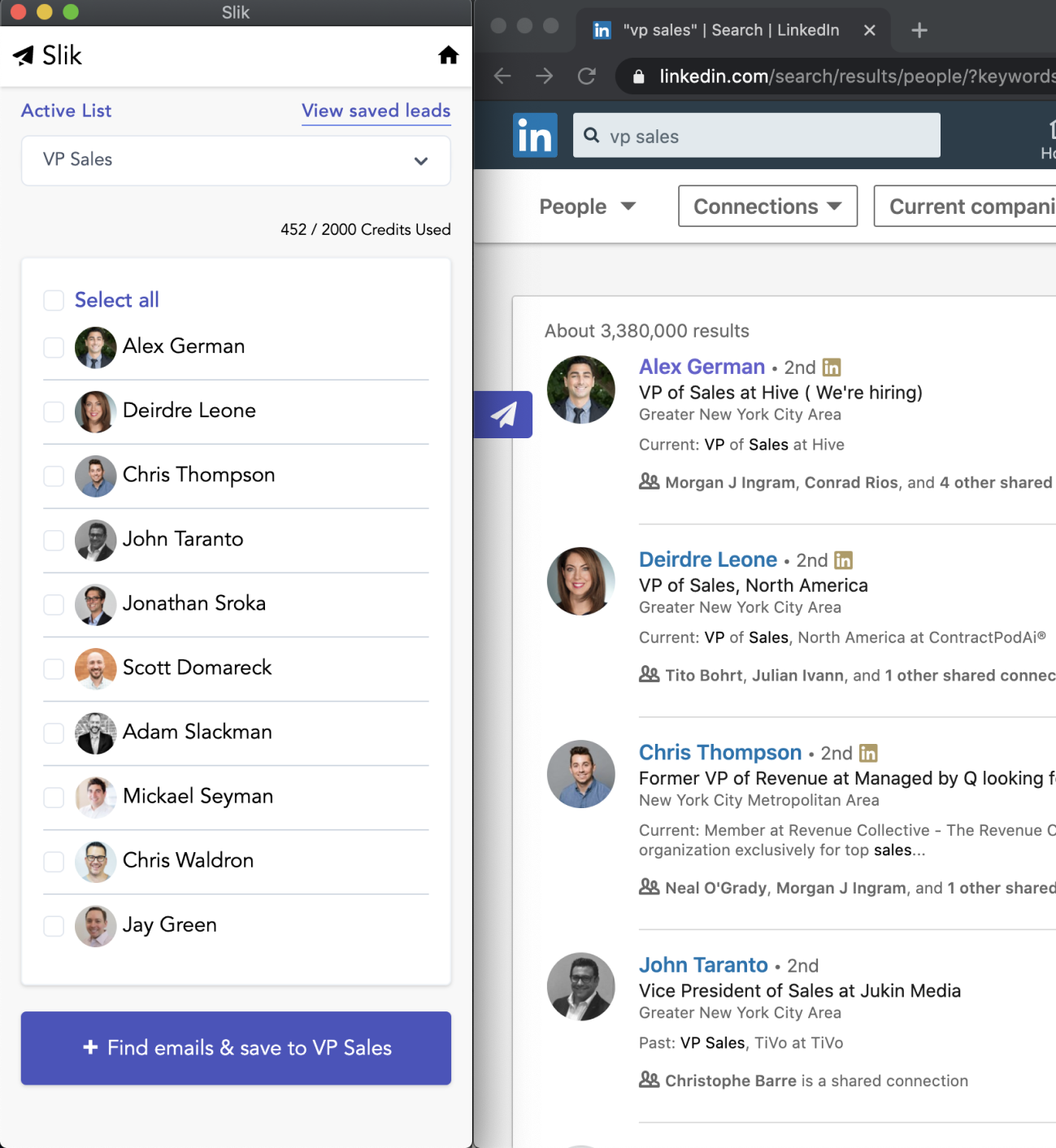Open the Connections filter dropdown
Viewport: 1056px width, 1148px height.
click(767, 207)
